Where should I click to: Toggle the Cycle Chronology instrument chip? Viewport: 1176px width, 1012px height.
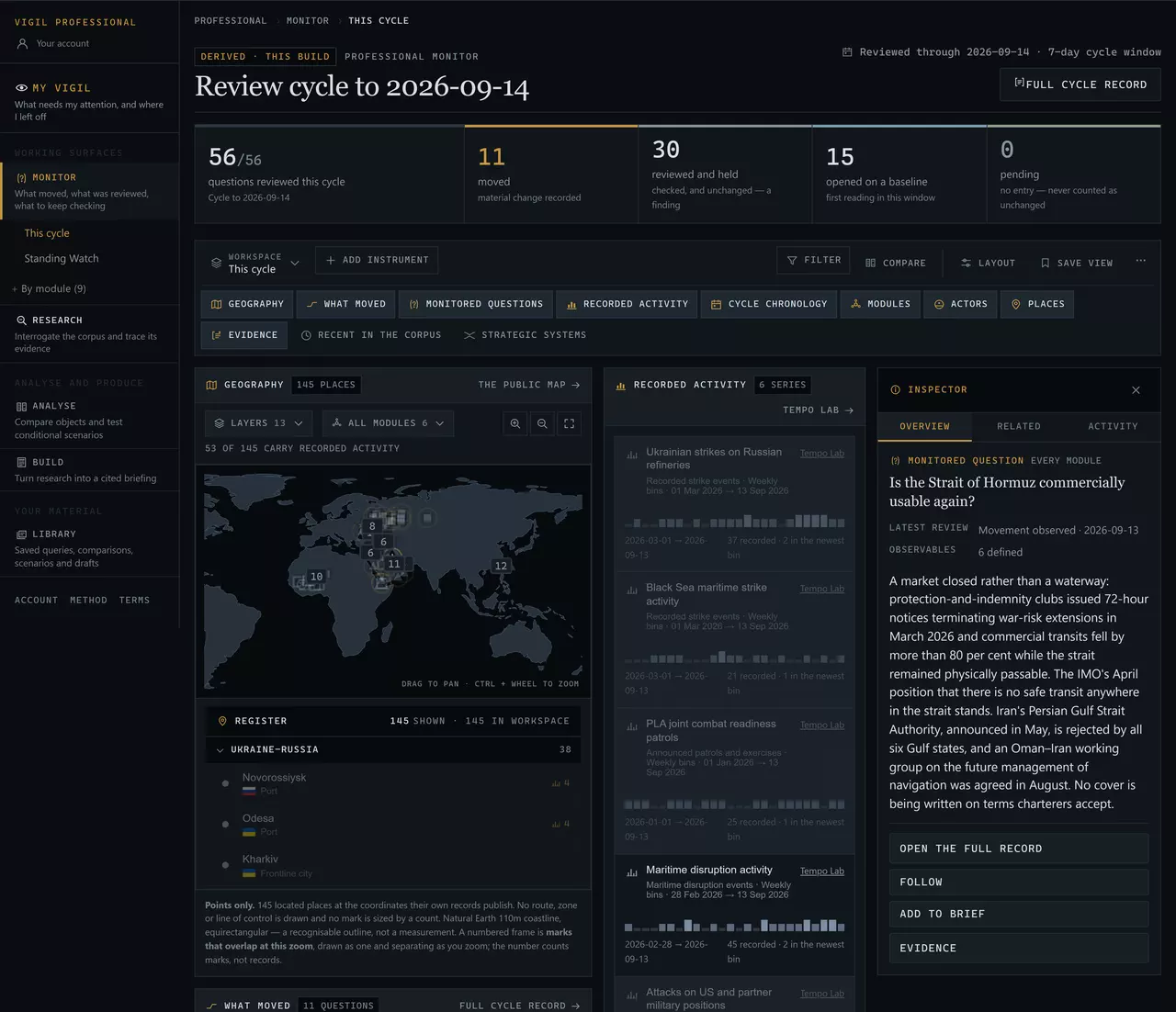769,304
